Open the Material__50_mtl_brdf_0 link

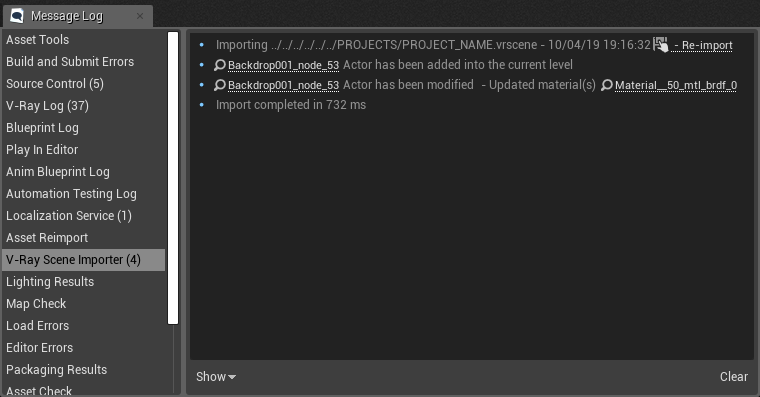click(676, 85)
